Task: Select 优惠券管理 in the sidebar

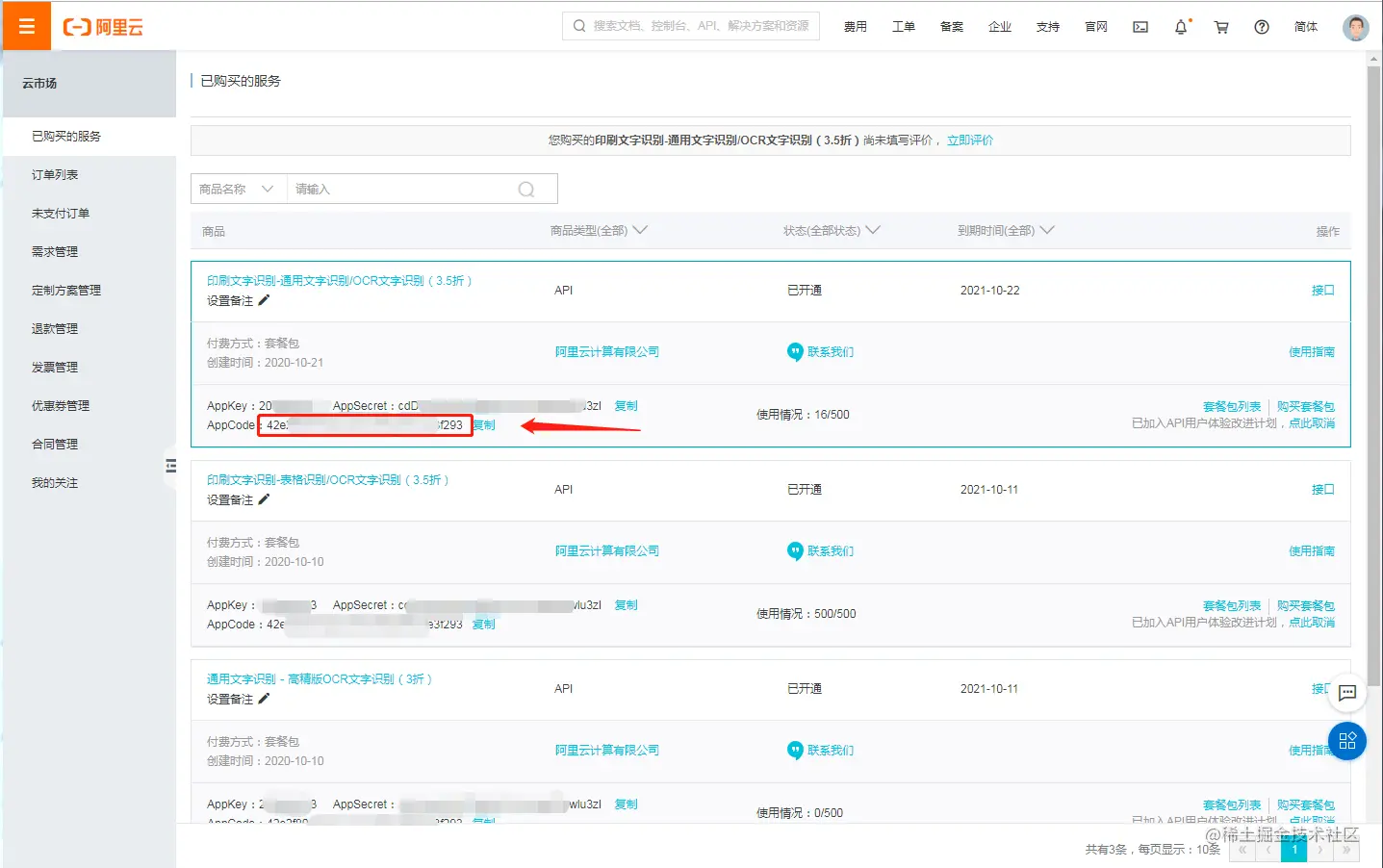Action: point(90,406)
